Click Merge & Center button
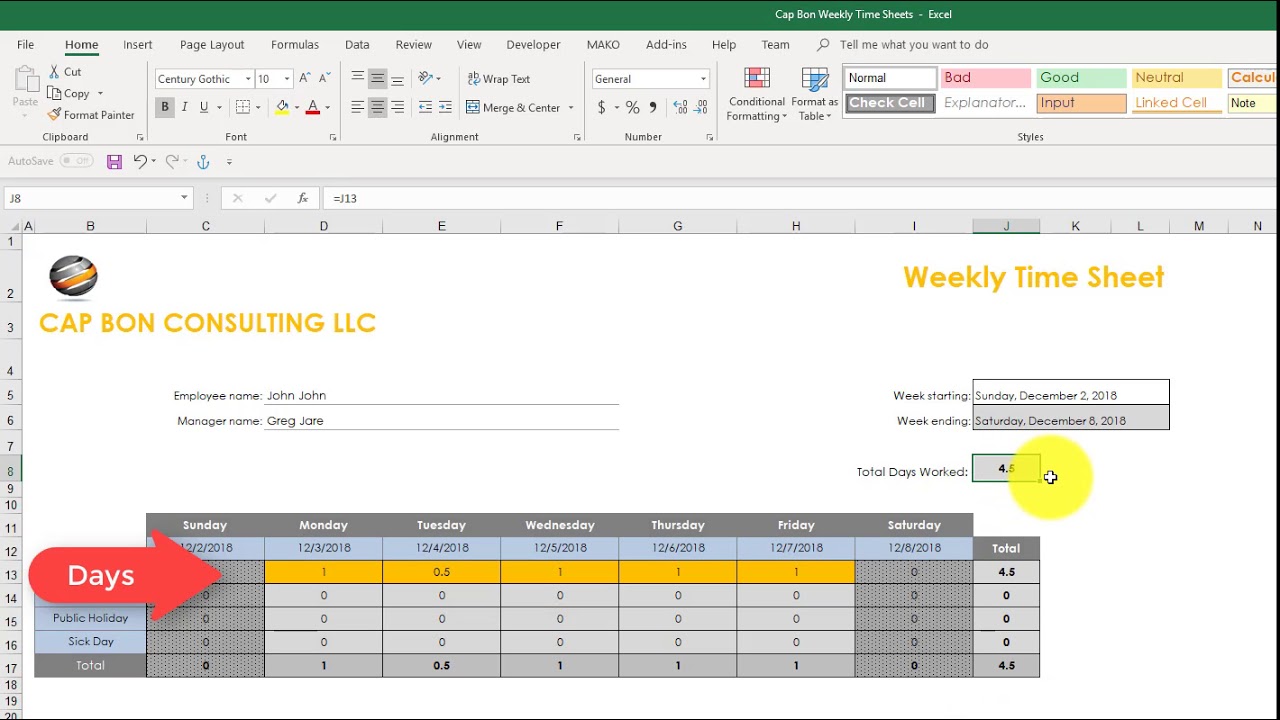 click(513, 108)
